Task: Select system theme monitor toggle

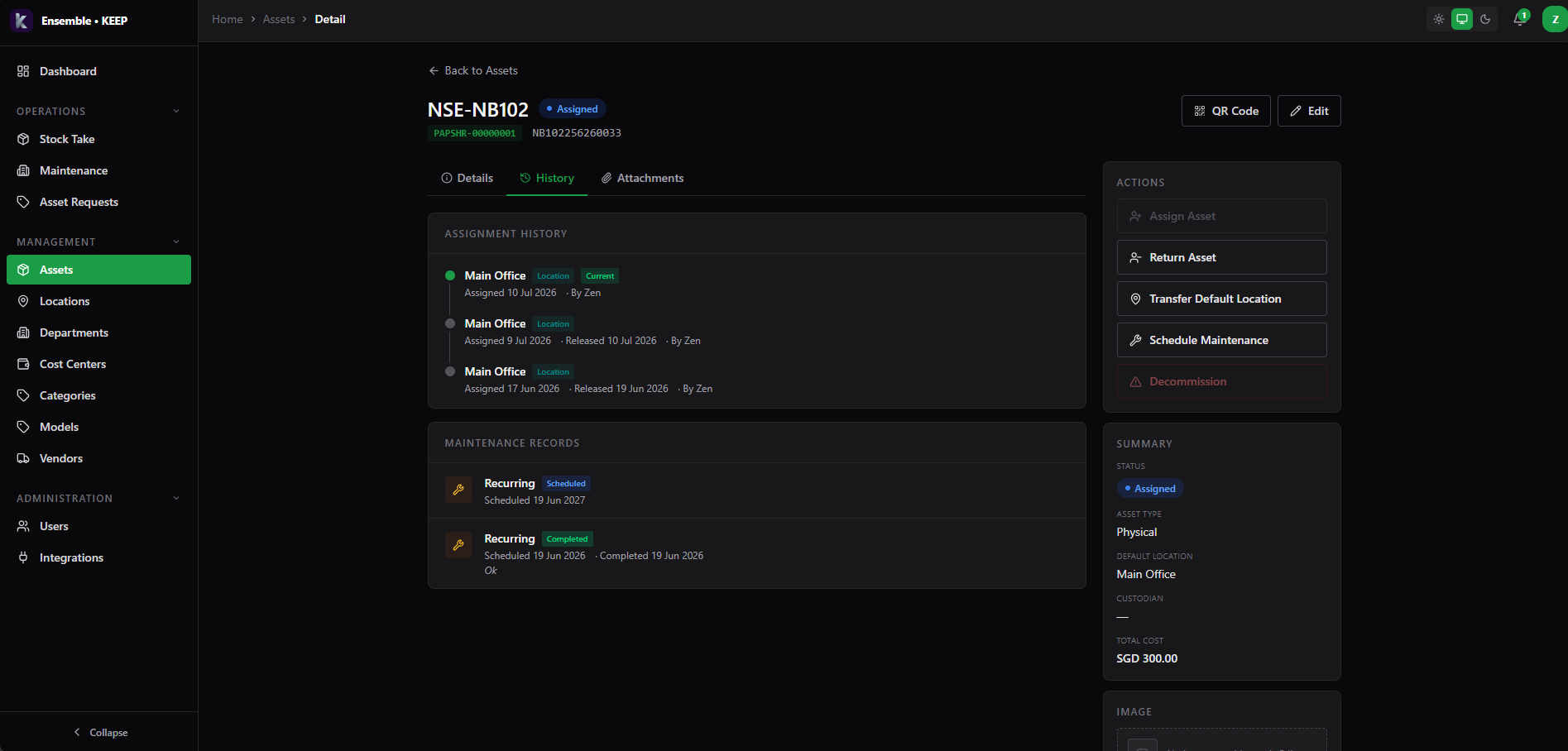Action: (x=1462, y=19)
